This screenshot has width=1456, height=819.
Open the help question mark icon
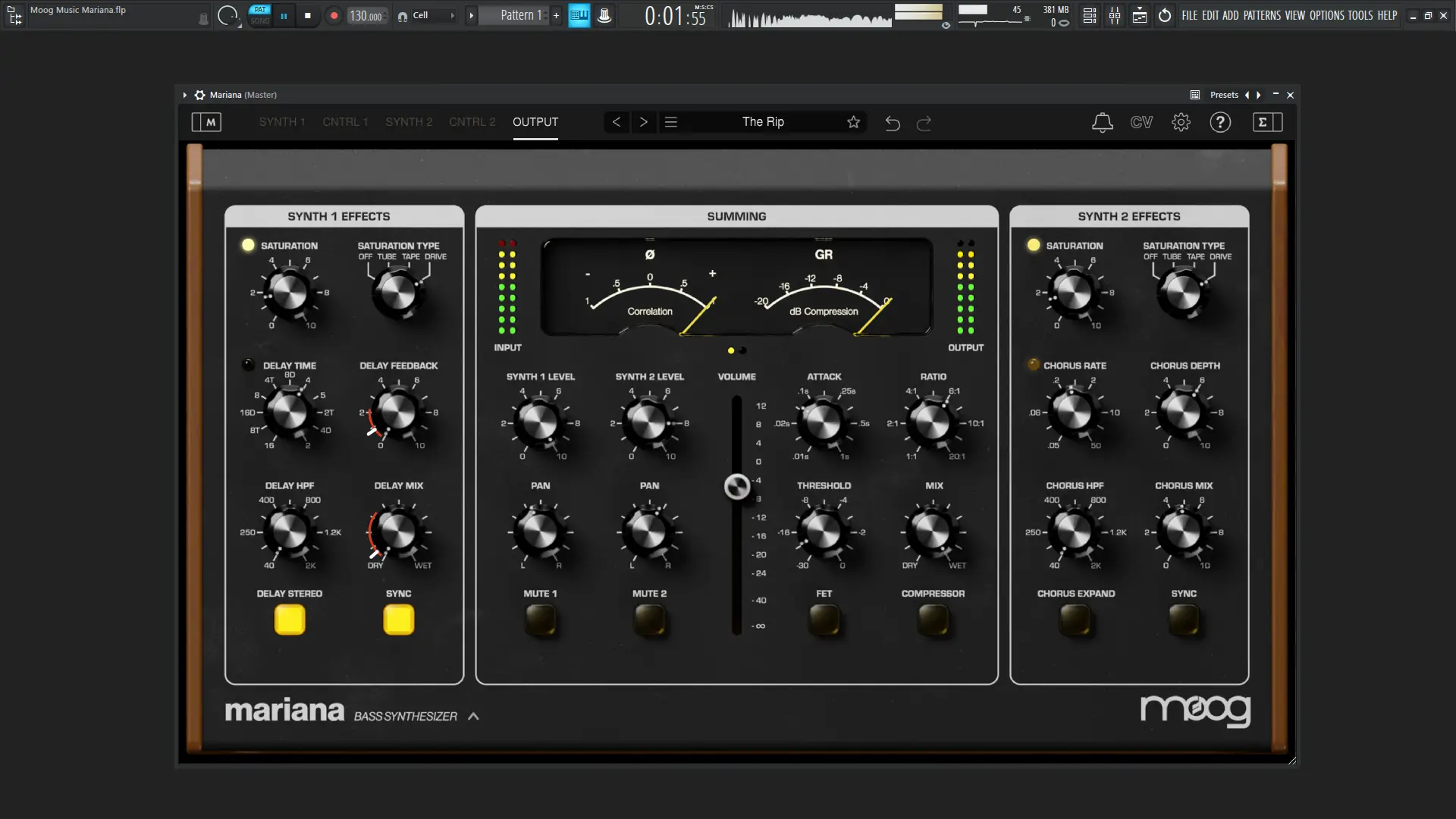pos(1220,122)
